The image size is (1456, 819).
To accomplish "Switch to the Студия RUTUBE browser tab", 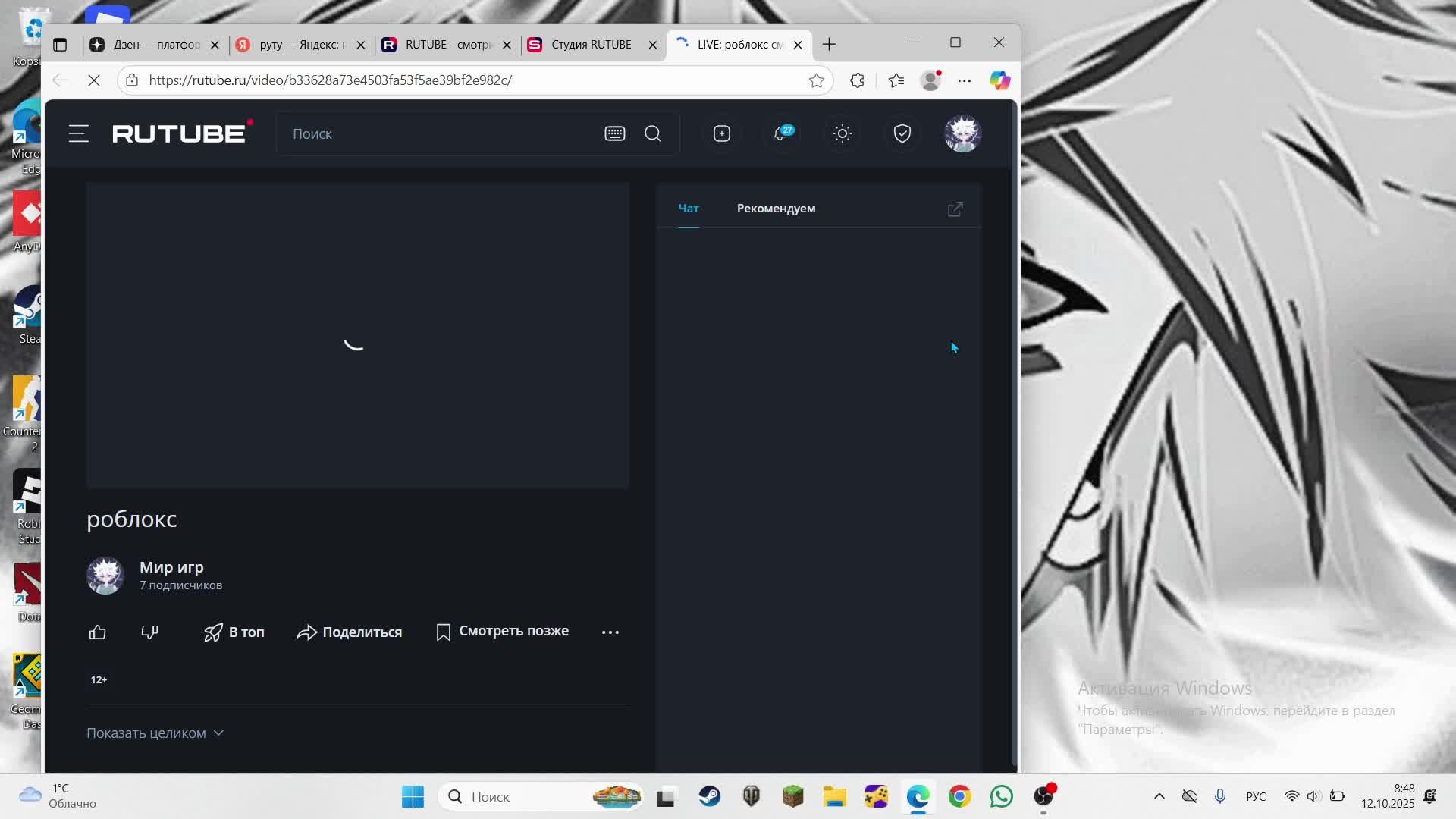I will (x=591, y=45).
